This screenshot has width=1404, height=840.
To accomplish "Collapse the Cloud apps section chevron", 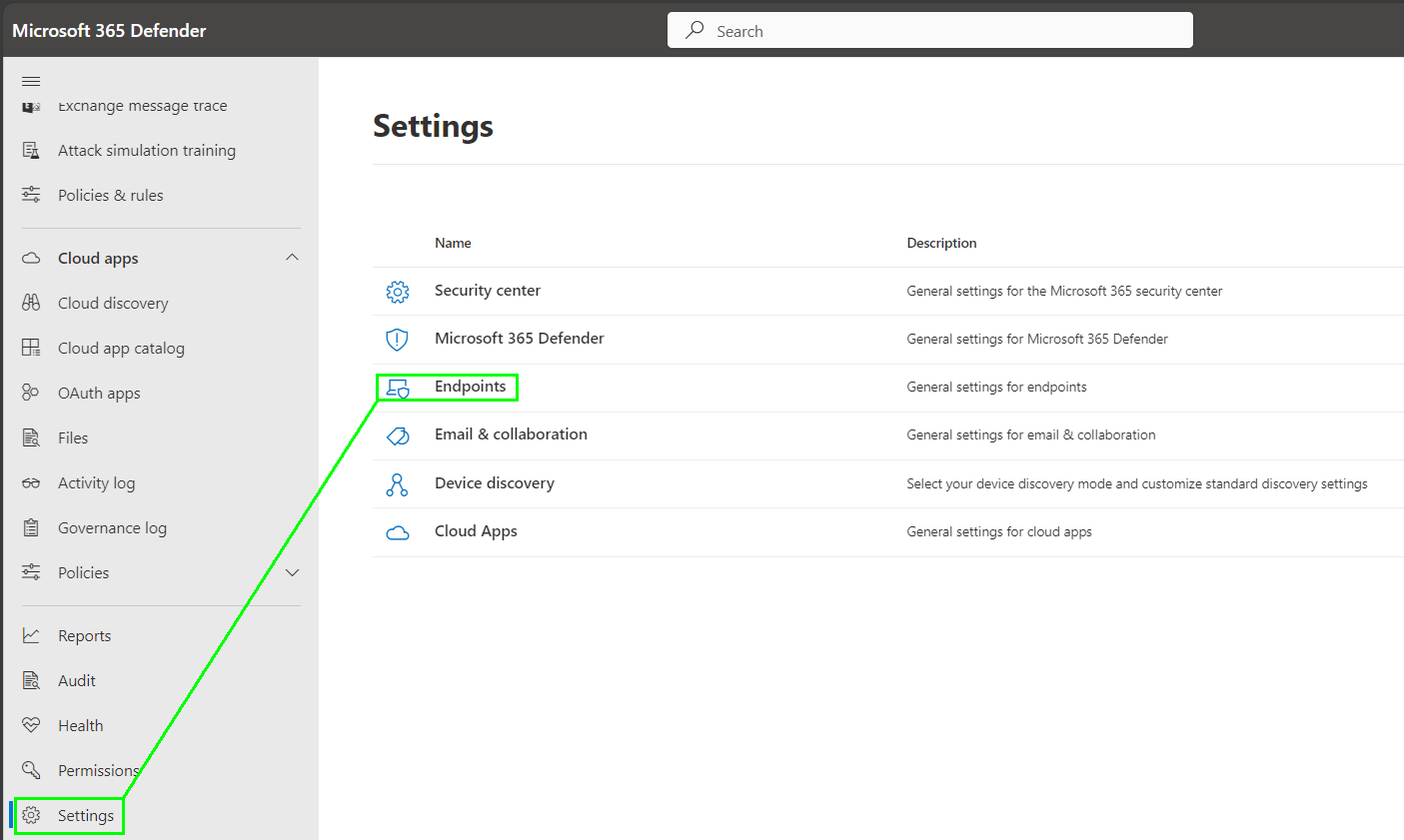I will 292,258.
